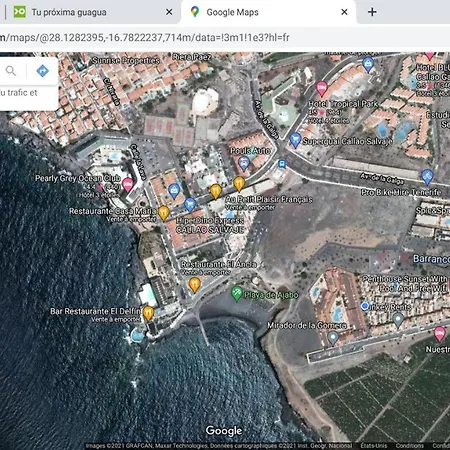The height and width of the screenshot is (450, 450).
Task: Close the Tu próxima guagua tab
Action: [x=169, y=12]
